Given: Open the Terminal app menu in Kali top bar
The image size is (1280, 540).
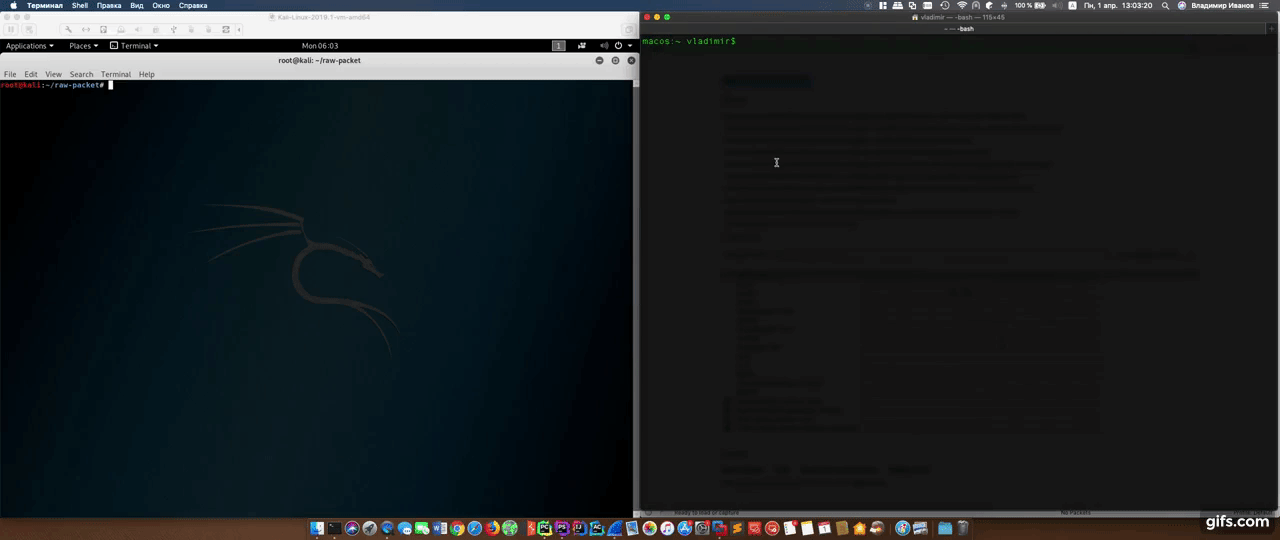Looking at the screenshot, I should (x=134, y=46).
